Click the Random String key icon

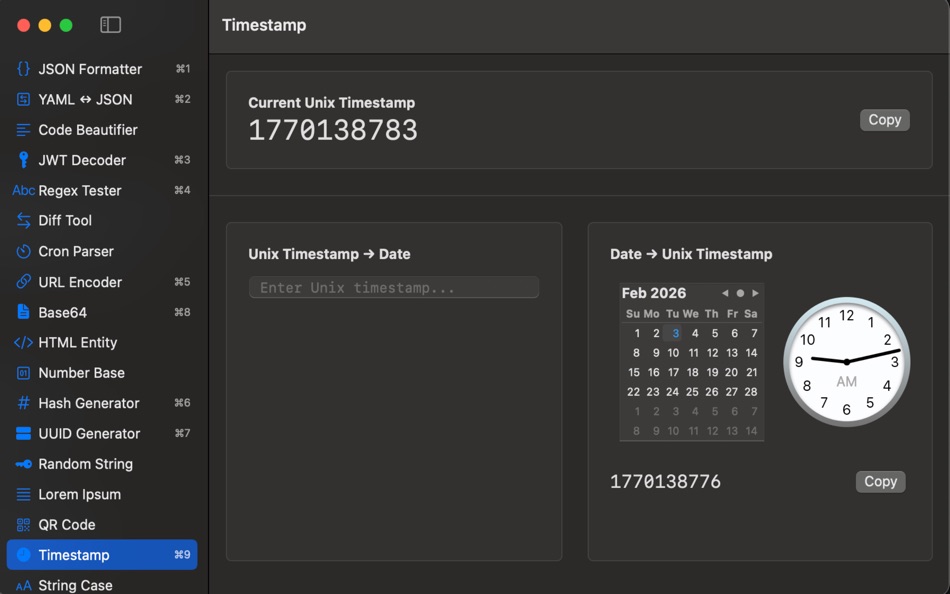(x=23, y=464)
